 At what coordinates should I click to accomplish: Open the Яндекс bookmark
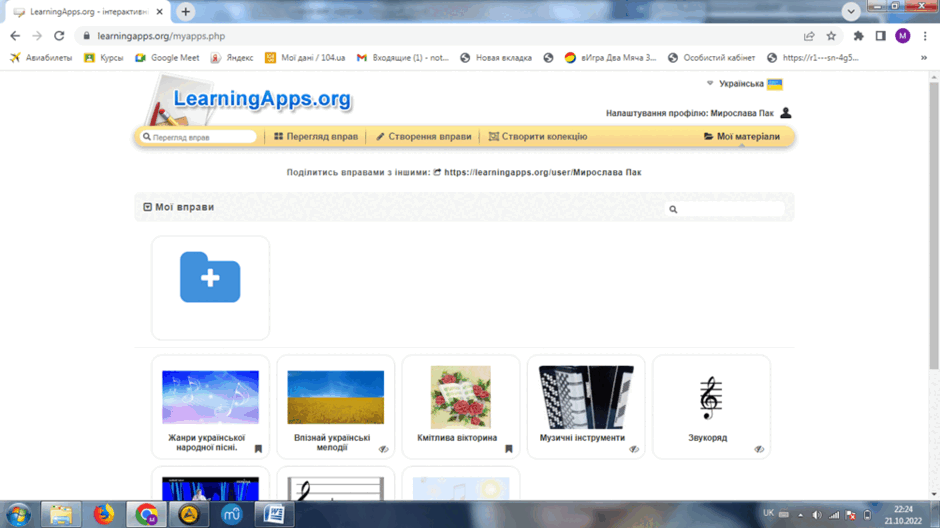pyautogui.click(x=232, y=58)
